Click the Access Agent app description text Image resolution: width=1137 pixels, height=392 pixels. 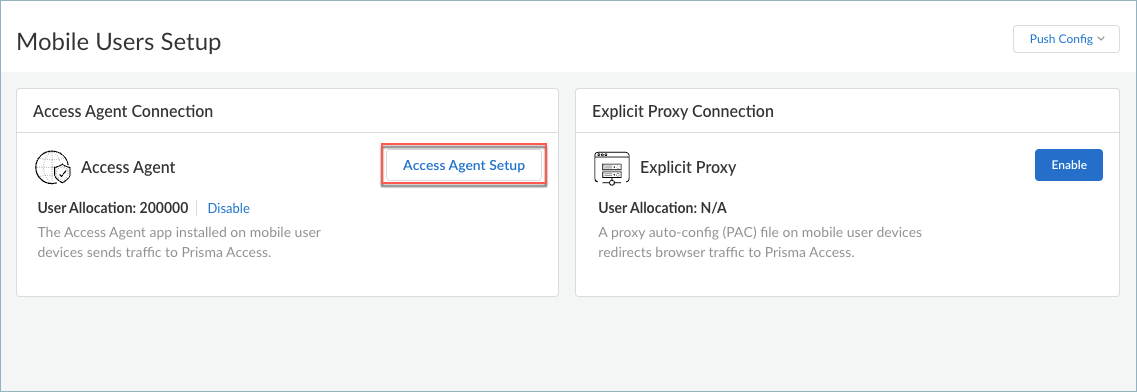coord(179,243)
